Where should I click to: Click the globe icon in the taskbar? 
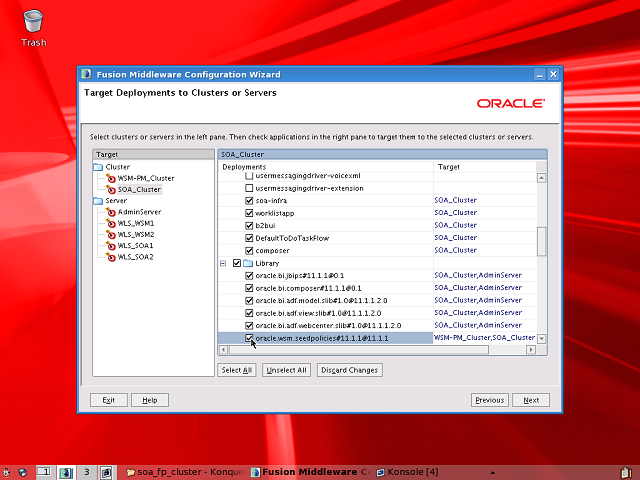(23, 472)
